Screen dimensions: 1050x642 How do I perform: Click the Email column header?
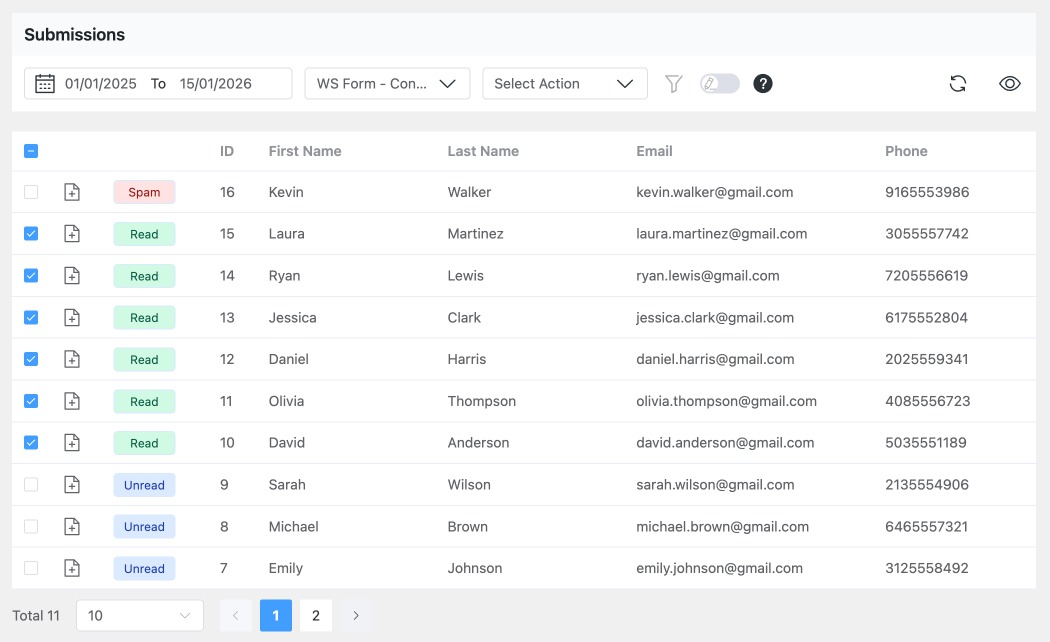click(654, 150)
